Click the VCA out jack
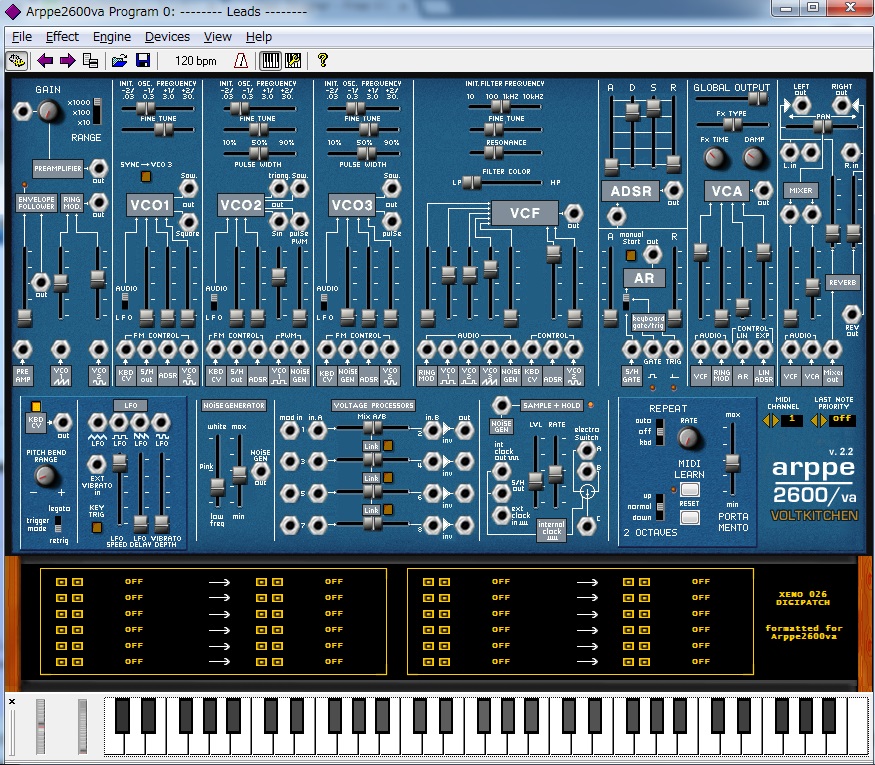The width and height of the screenshot is (875, 765). pos(763,190)
